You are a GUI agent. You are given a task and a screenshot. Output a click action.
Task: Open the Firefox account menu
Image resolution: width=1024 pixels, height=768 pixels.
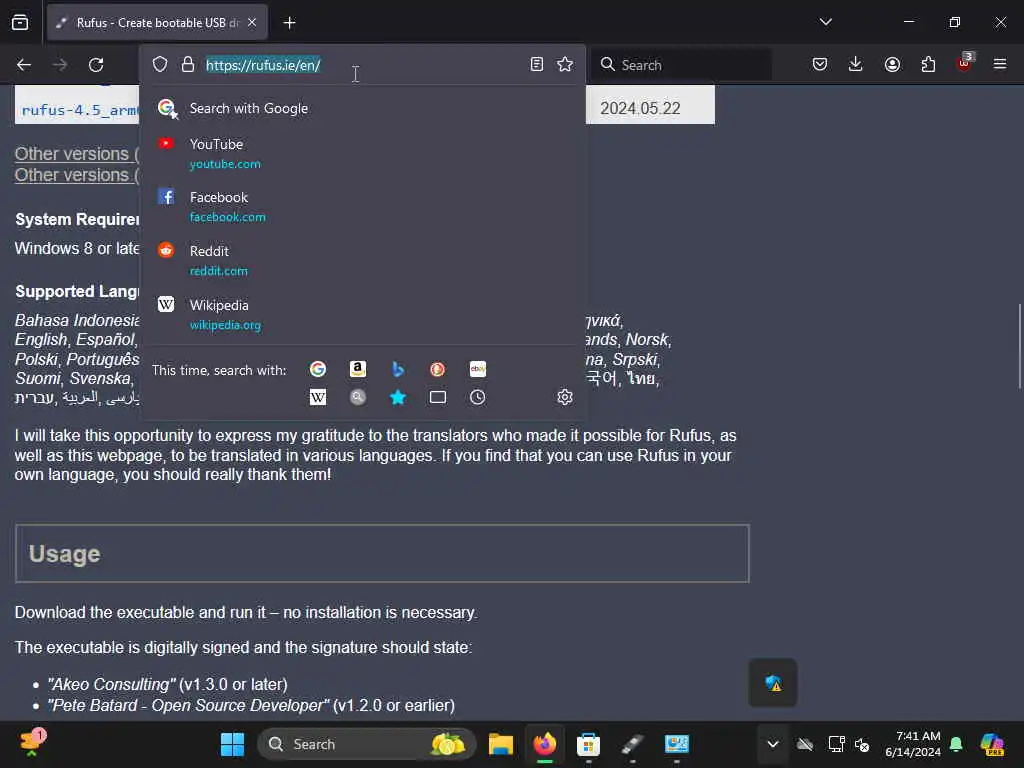892,64
